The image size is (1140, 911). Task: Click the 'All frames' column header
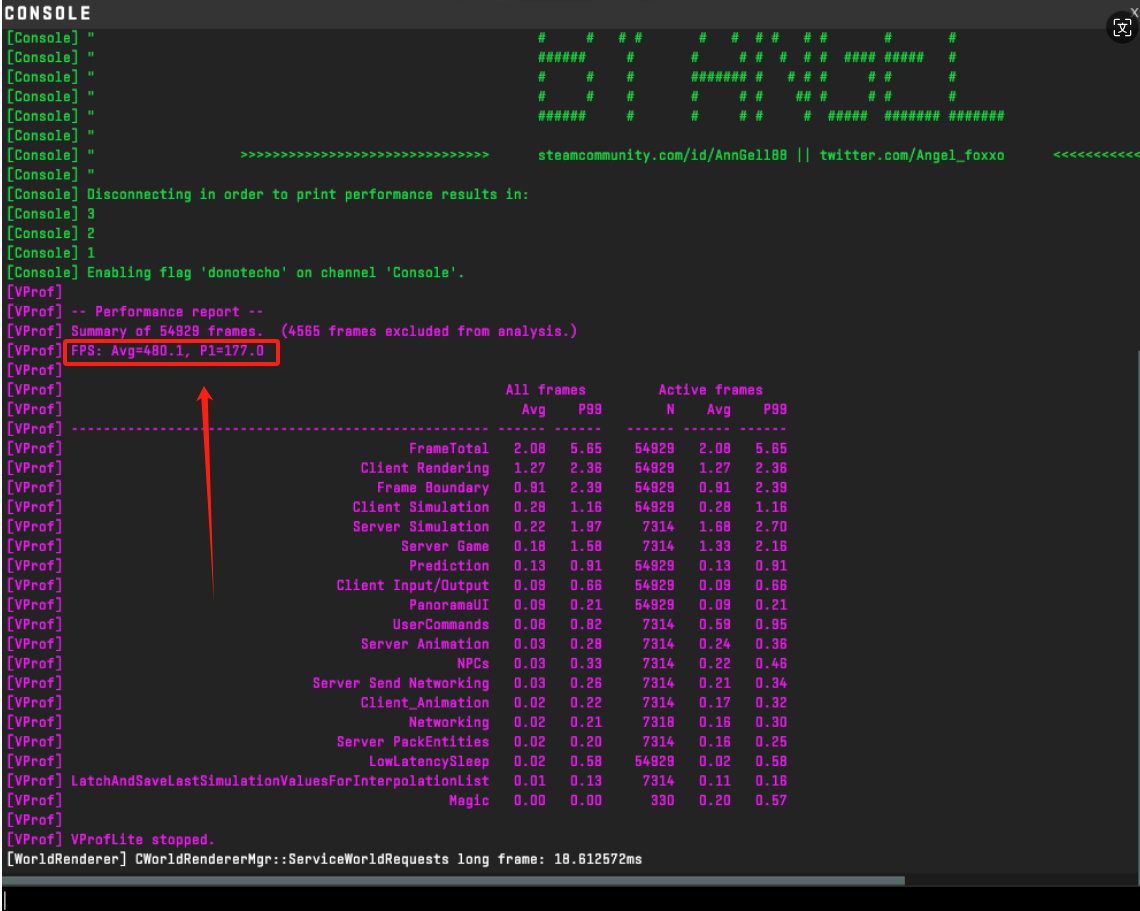click(x=545, y=390)
